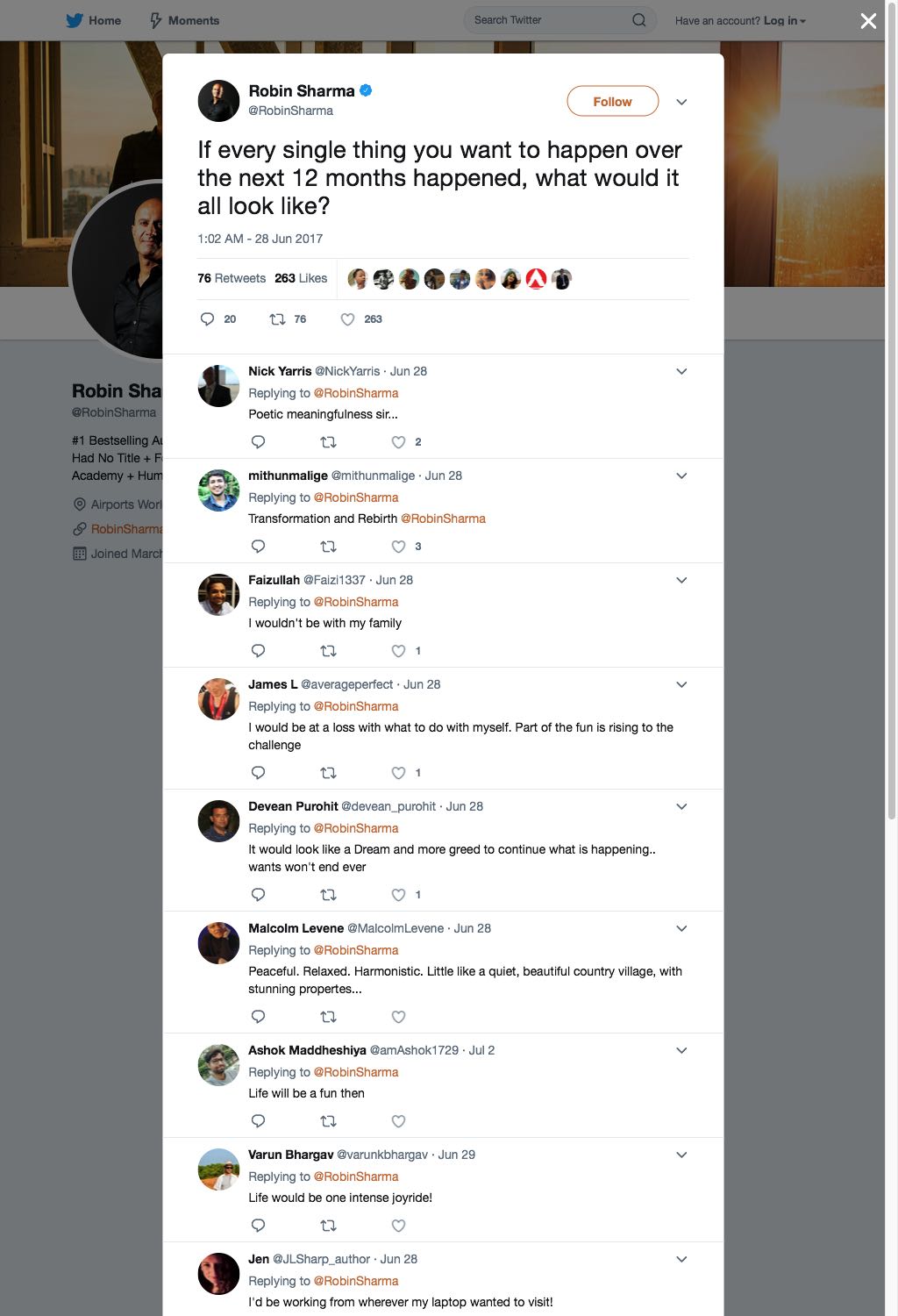Expand options chevron next to Follow button
The width and height of the screenshot is (898, 1316).
681,102
